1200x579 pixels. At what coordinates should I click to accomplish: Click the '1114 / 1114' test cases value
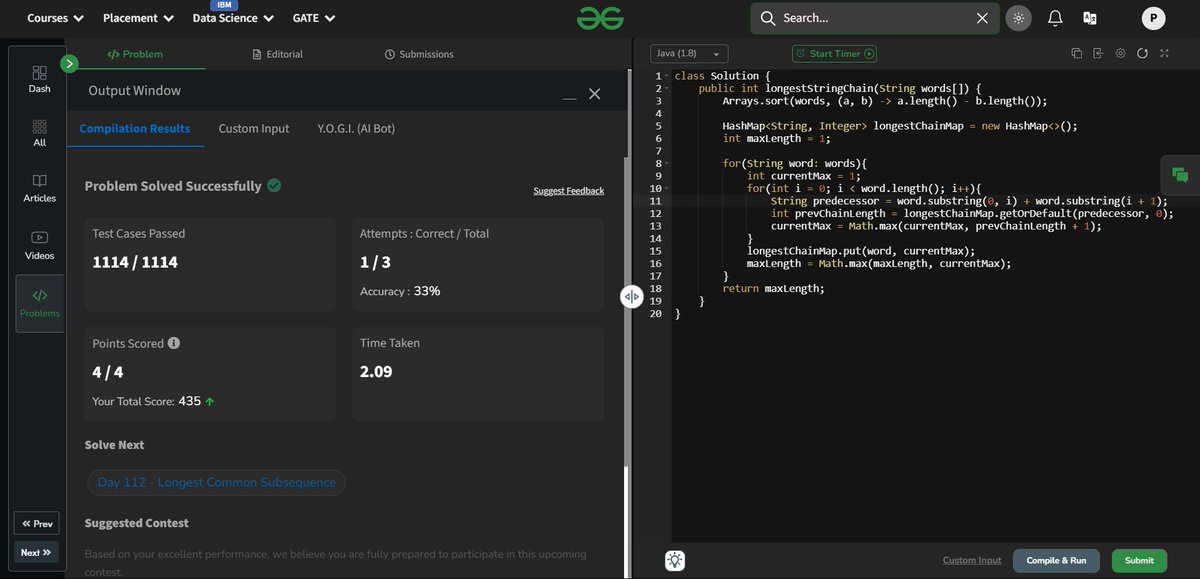(135, 263)
